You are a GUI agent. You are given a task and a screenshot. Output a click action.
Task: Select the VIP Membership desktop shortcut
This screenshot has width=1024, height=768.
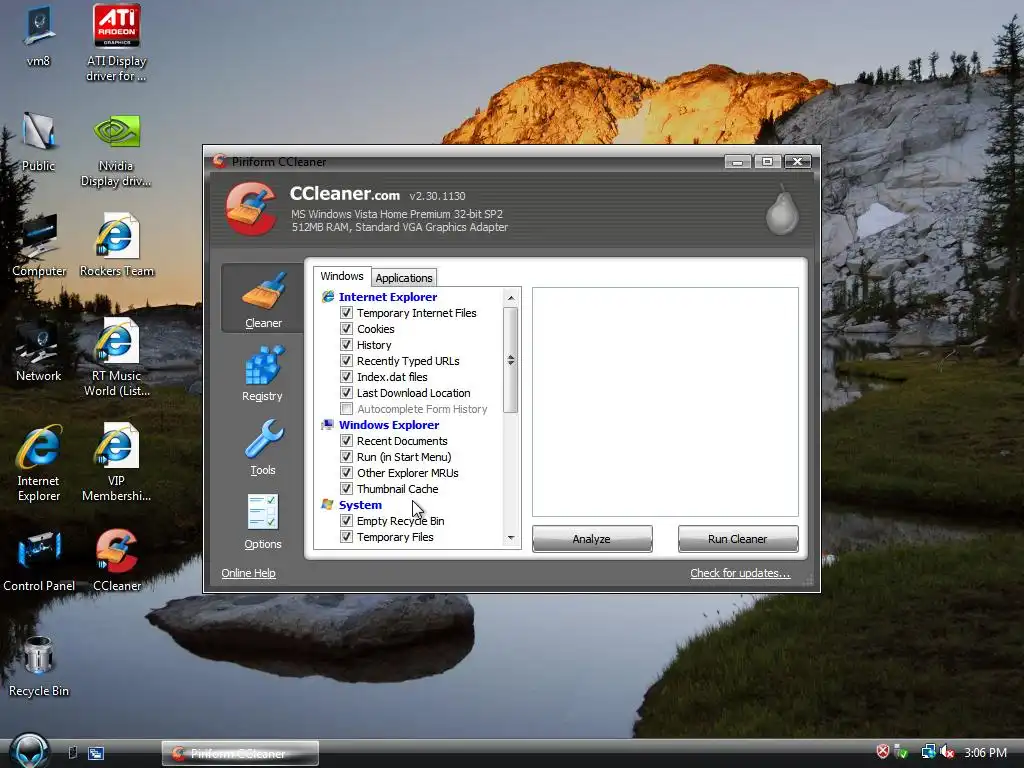coord(116,463)
